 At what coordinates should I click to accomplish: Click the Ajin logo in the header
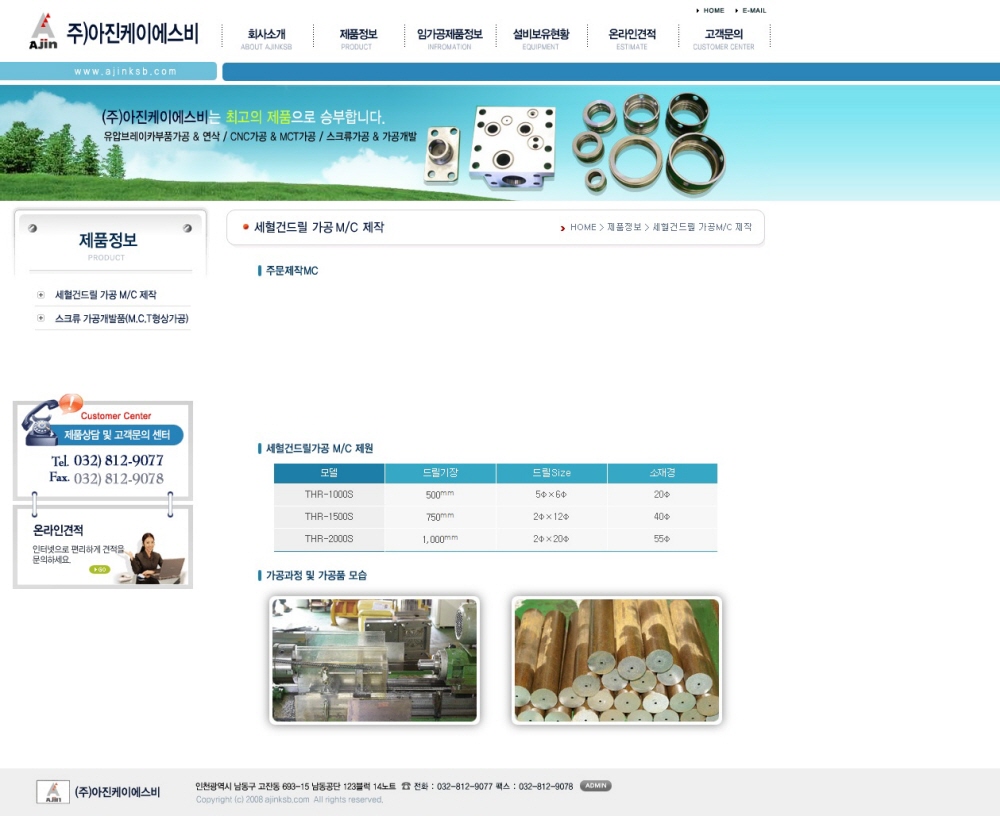point(44,32)
